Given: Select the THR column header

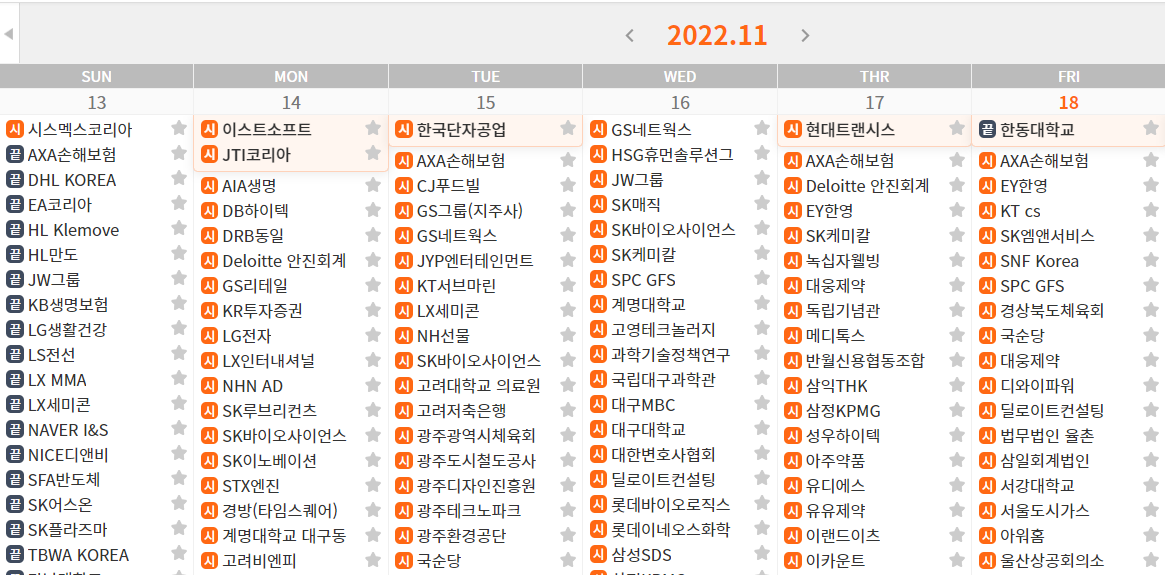Looking at the screenshot, I should pyautogui.click(x=874, y=77).
